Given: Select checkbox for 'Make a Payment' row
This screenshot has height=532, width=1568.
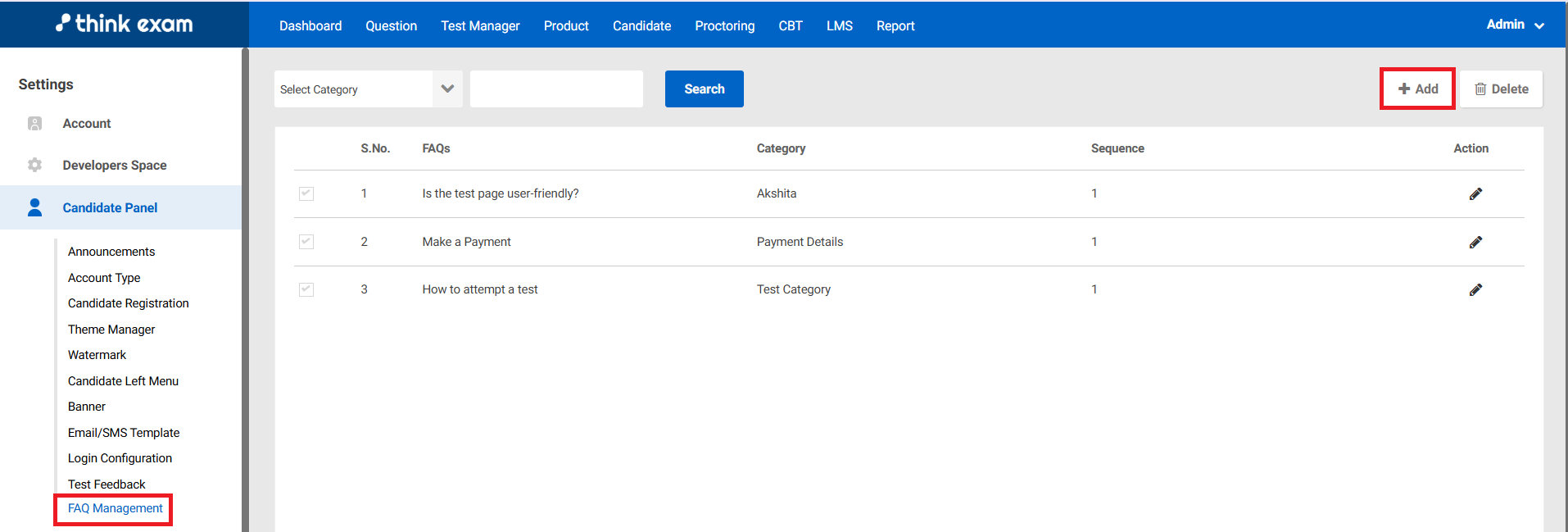Looking at the screenshot, I should coord(306,242).
